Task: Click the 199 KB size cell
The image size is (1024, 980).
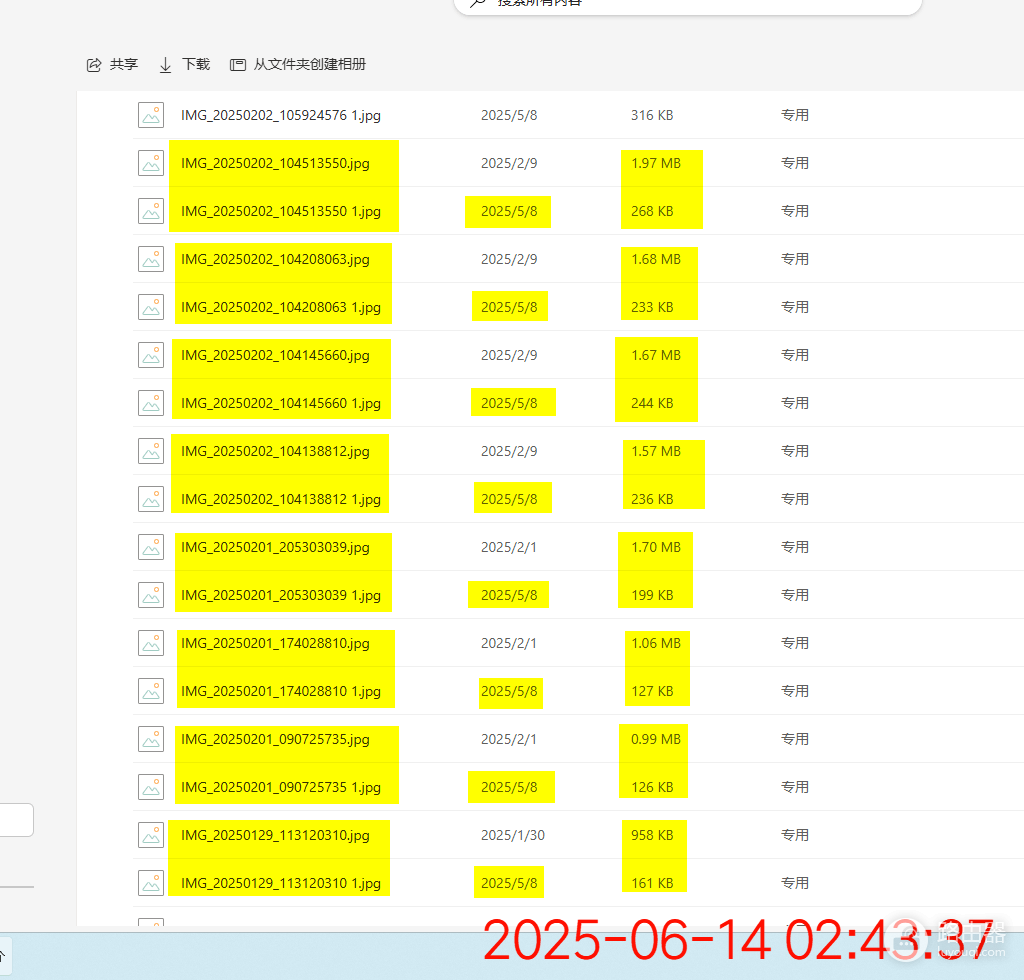Action: coord(652,595)
